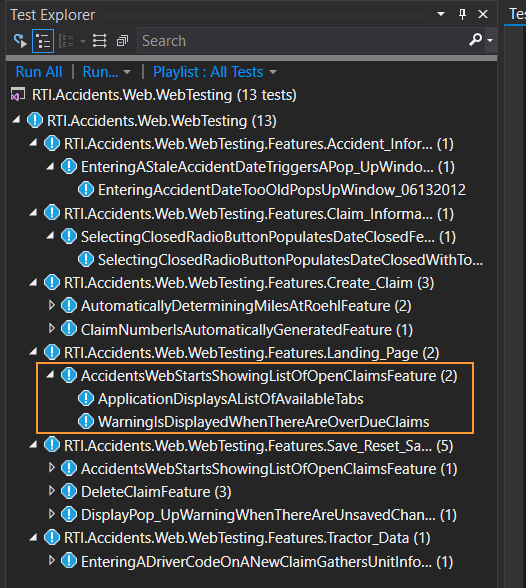The height and width of the screenshot is (588, 526).
Task: Click the Run All link
Action: [39, 72]
